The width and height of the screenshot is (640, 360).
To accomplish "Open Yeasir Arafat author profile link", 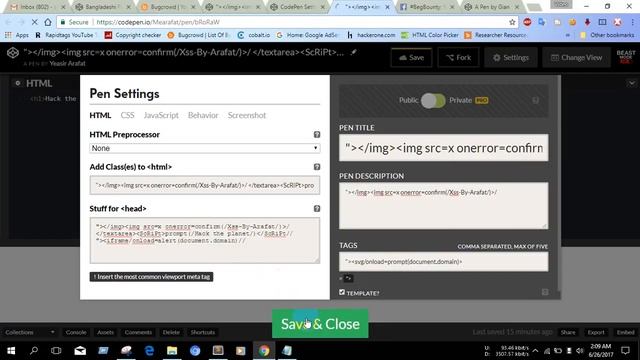I will coord(67,64).
